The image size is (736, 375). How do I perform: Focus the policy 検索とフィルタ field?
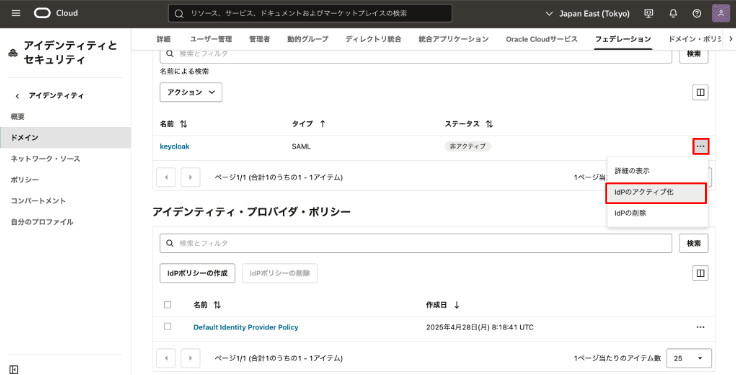pyautogui.click(x=416, y=243)
